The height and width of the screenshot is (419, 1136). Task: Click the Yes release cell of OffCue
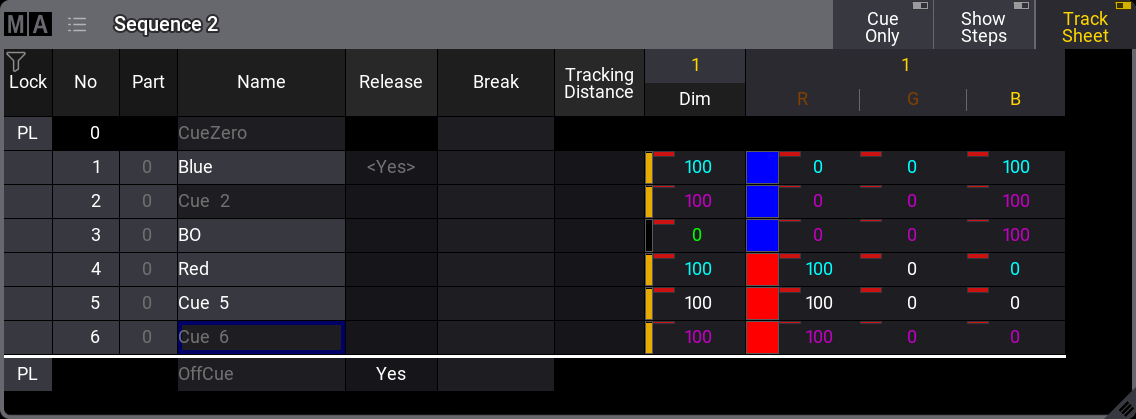coord(391,373)
